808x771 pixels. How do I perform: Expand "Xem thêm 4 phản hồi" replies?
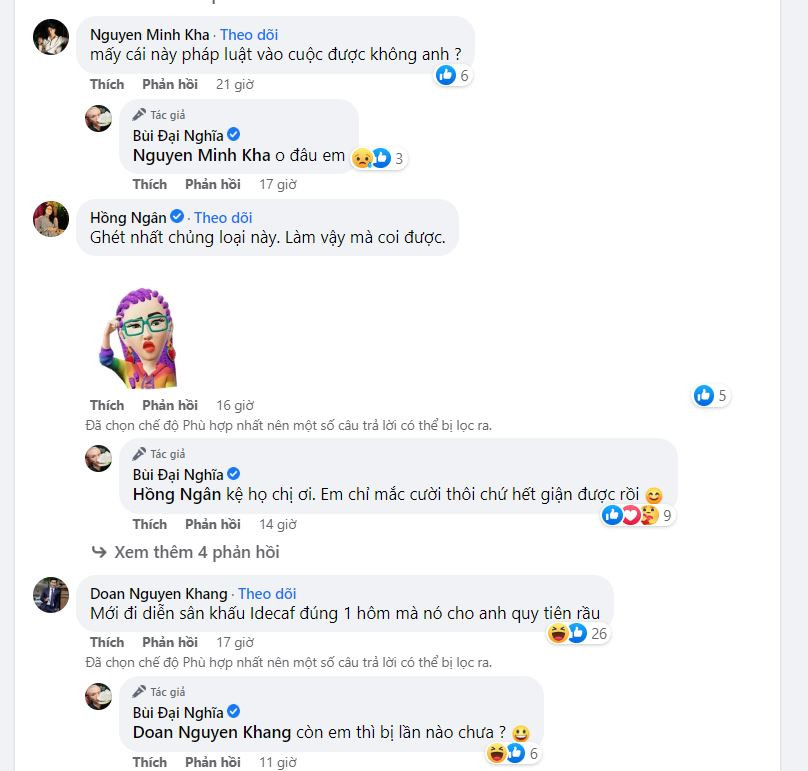pos(196,552)
